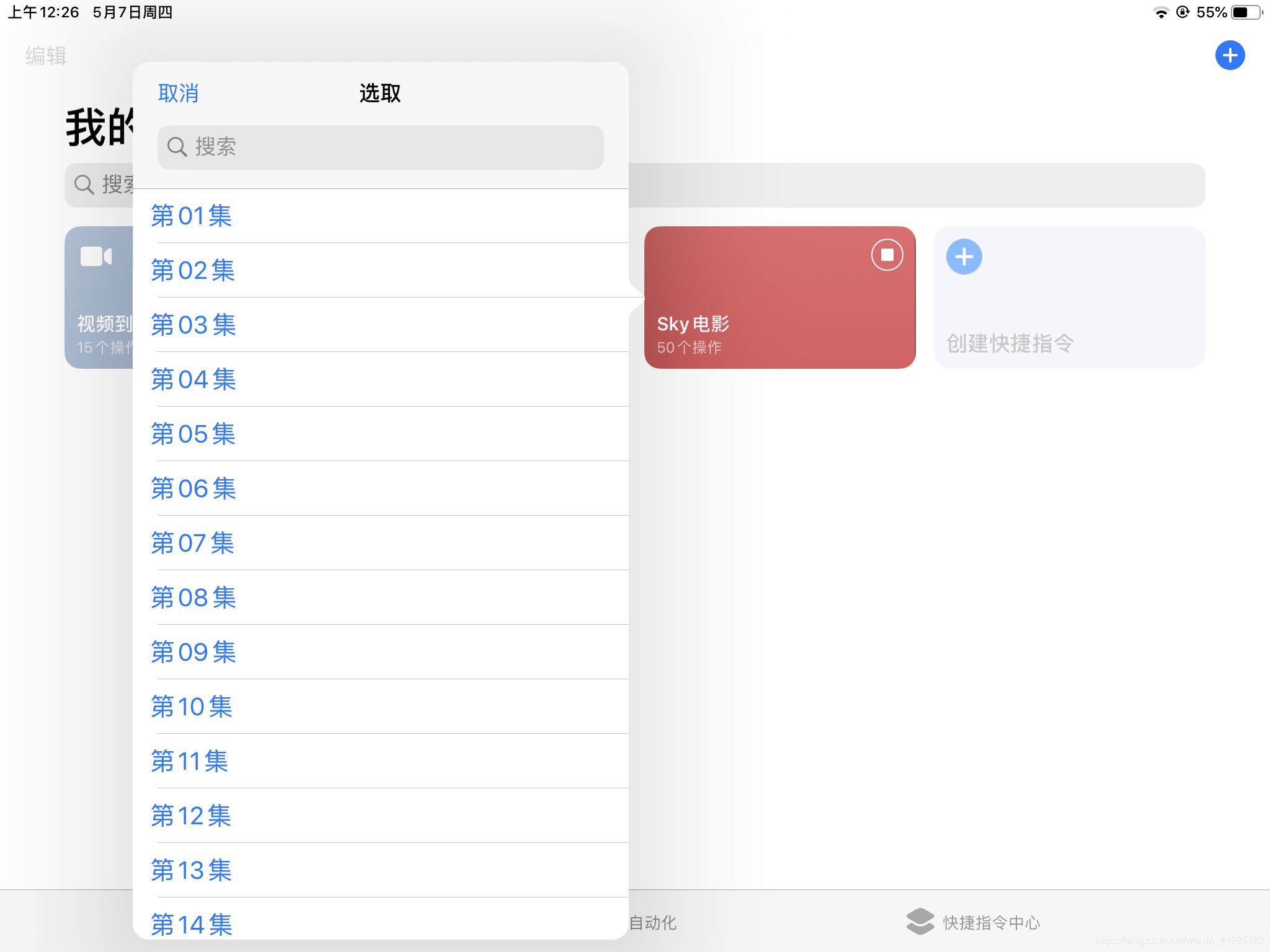Stop the running Sky电影 shortcut

[x=887, y=255]
